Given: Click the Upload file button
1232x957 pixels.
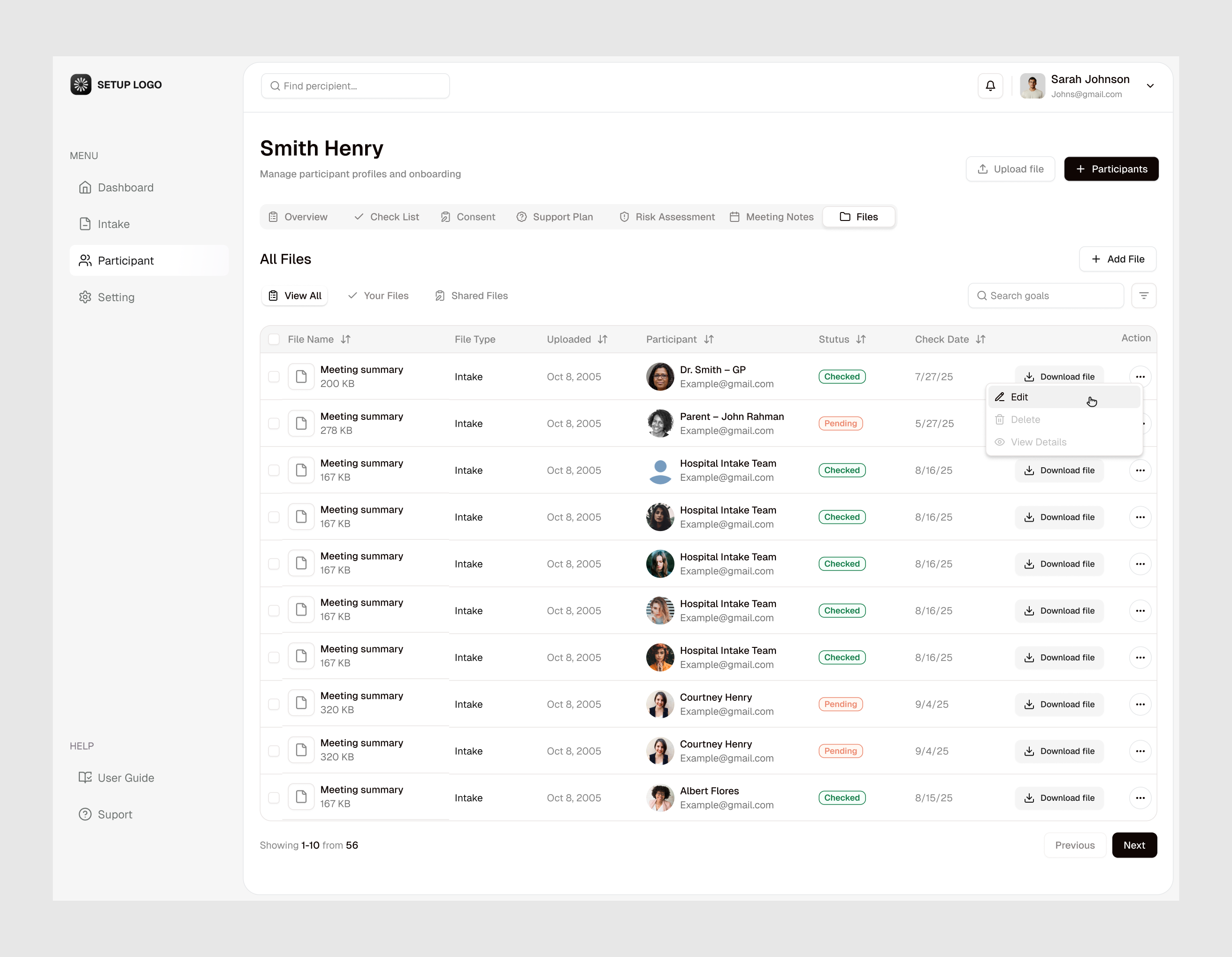Looking at the screenshot, I should pos(1010,168).
